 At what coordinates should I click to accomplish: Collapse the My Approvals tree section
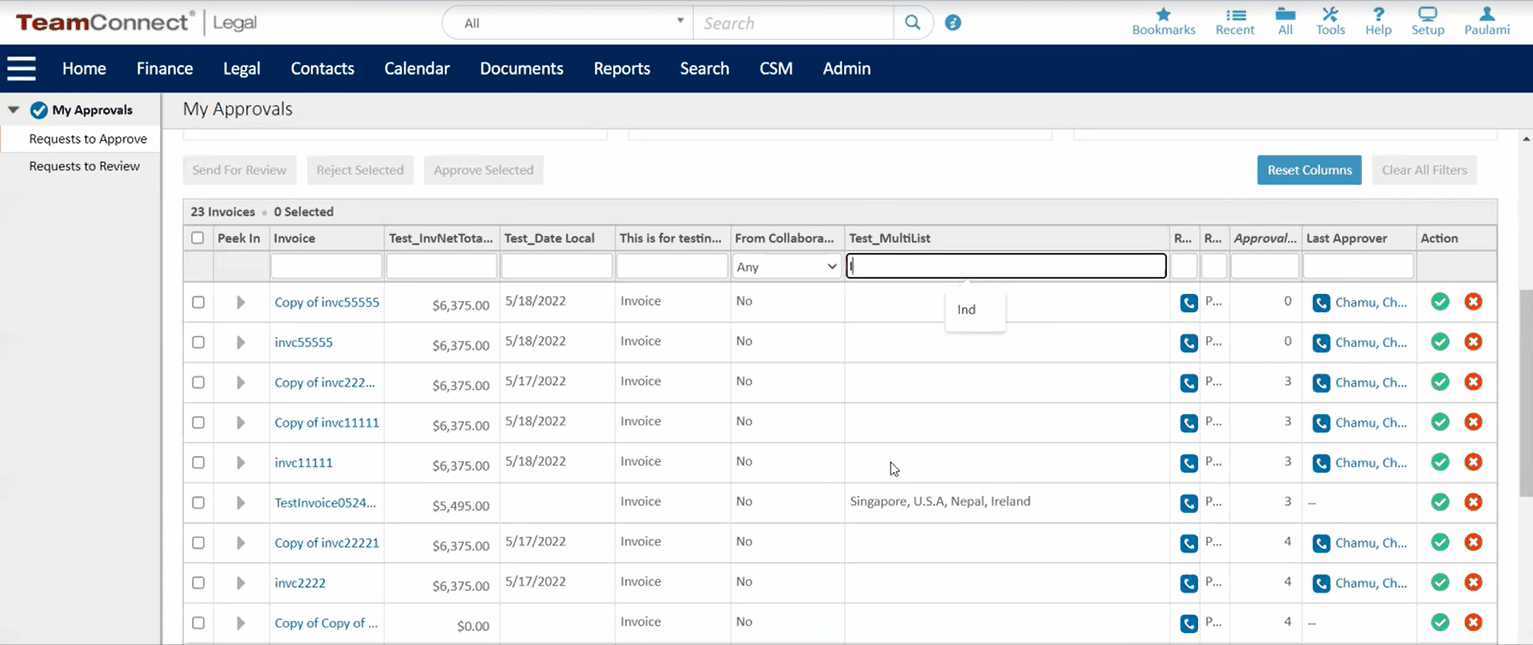(x=13, y=110)
